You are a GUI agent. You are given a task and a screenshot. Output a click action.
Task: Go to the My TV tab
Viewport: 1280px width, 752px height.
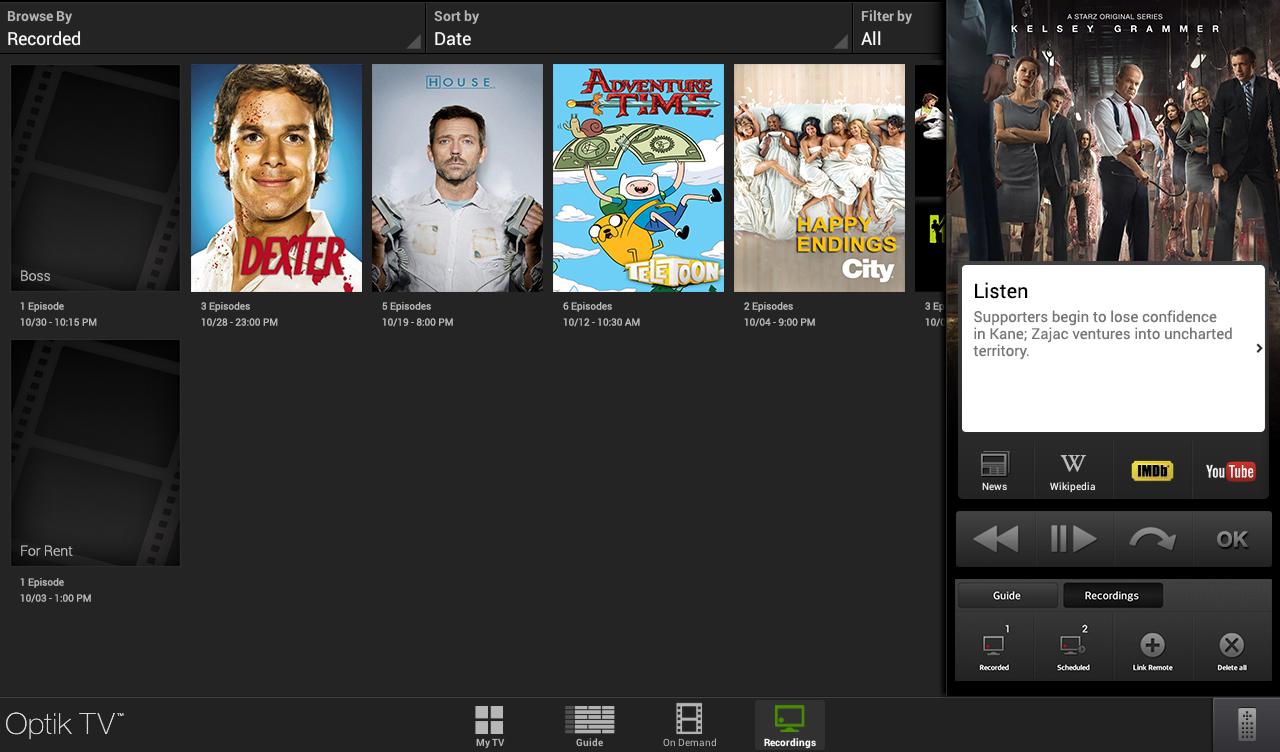(x=489, y=723)
